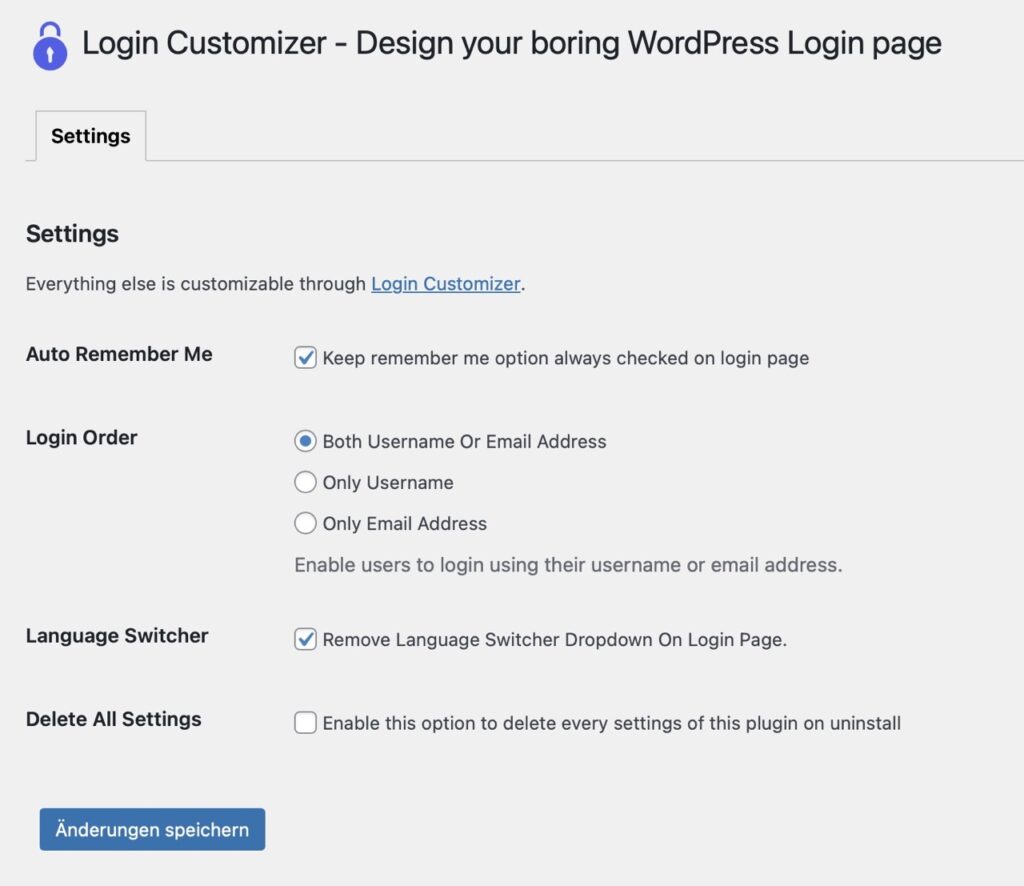Viewport: 1024px width, 886px height.
Task: Click the Enable users to login description text
Action: tap(568, 565)
